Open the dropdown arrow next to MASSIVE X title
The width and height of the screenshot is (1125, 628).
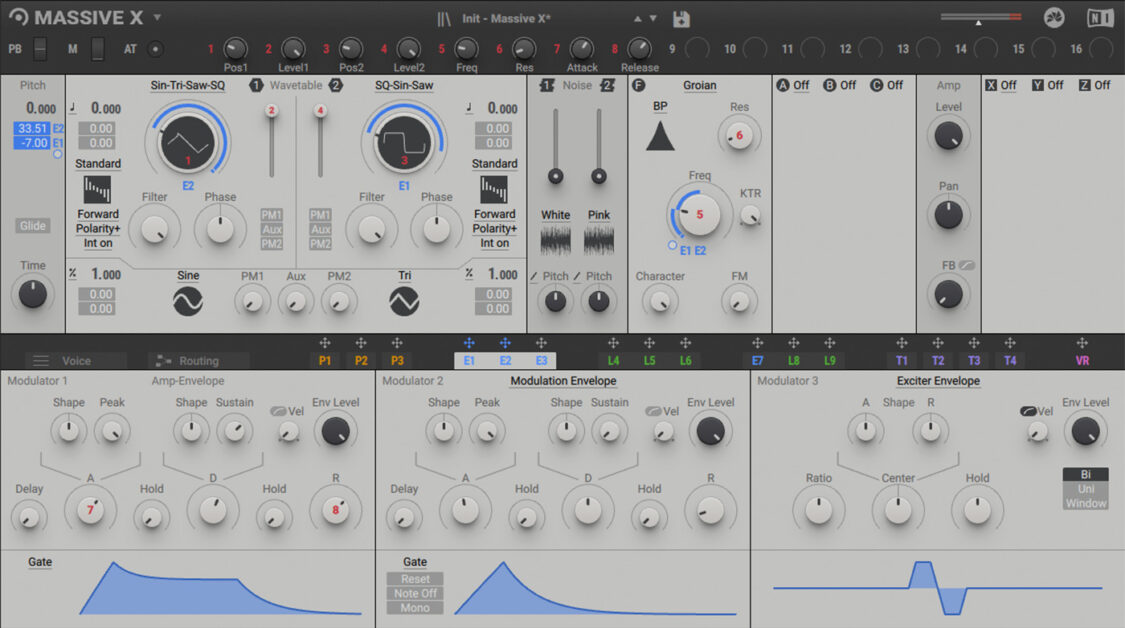[x=158, y=16]
